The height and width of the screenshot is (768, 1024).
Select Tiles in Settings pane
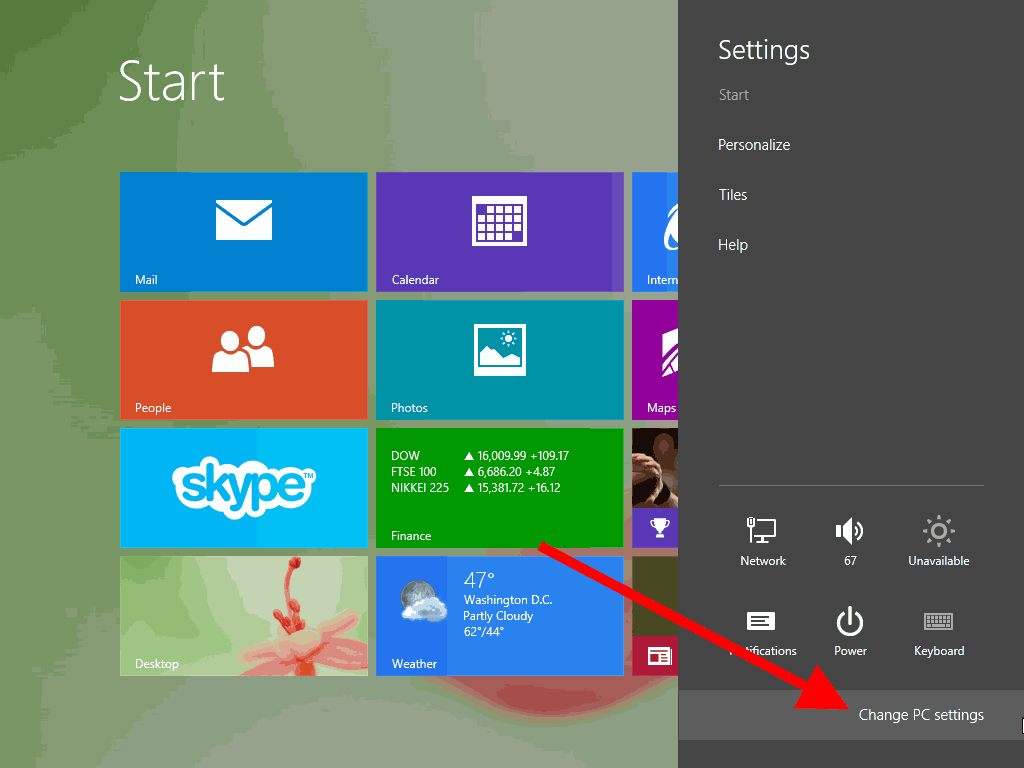click(733, 195)
